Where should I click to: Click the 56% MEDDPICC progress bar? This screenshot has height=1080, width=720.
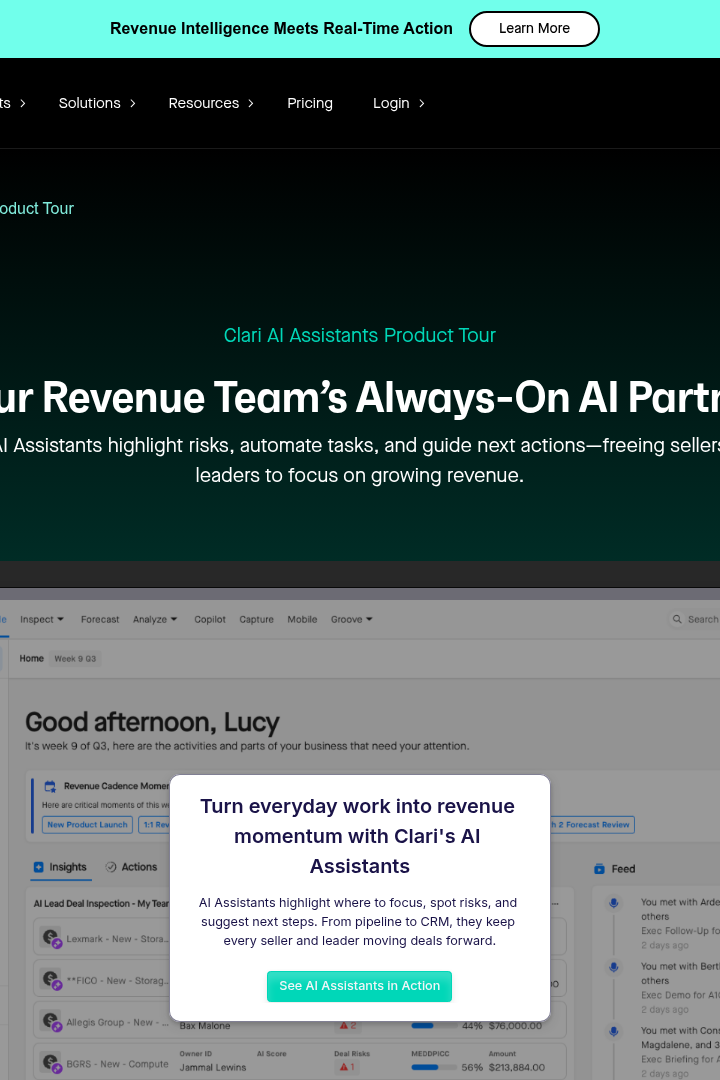pyautogui.click(x=434, y=1068)
